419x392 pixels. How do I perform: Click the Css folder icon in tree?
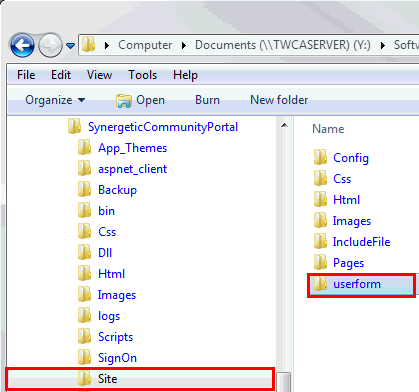point(84,232)
